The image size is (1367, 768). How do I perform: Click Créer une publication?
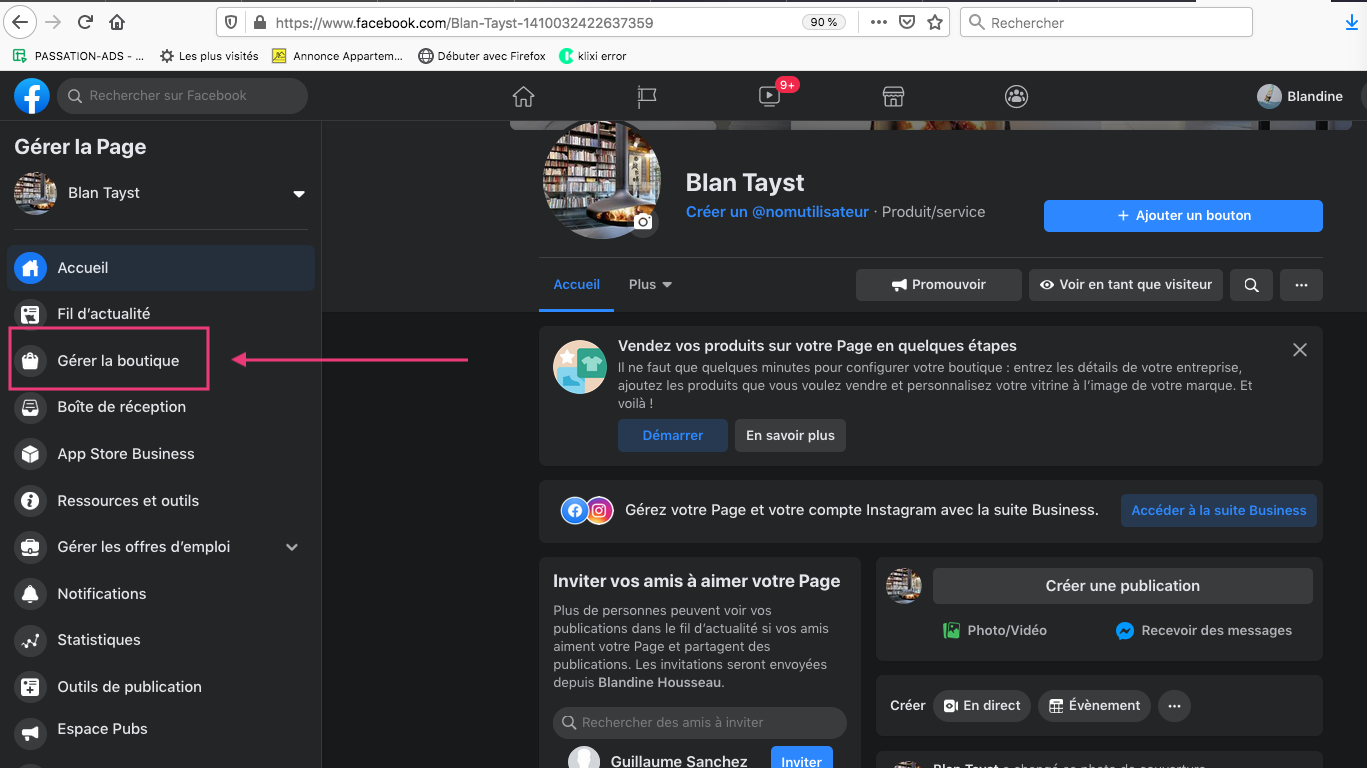(1123, 586)
